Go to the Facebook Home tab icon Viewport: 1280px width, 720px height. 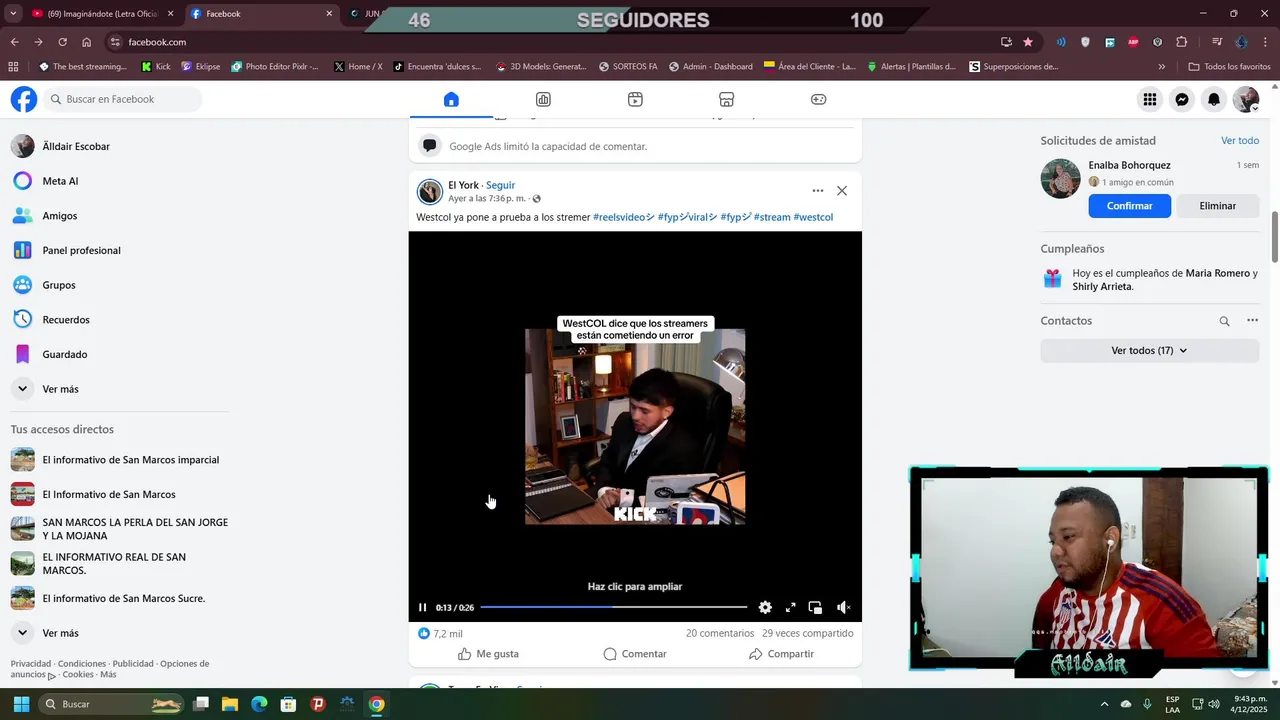pos(451,99)
